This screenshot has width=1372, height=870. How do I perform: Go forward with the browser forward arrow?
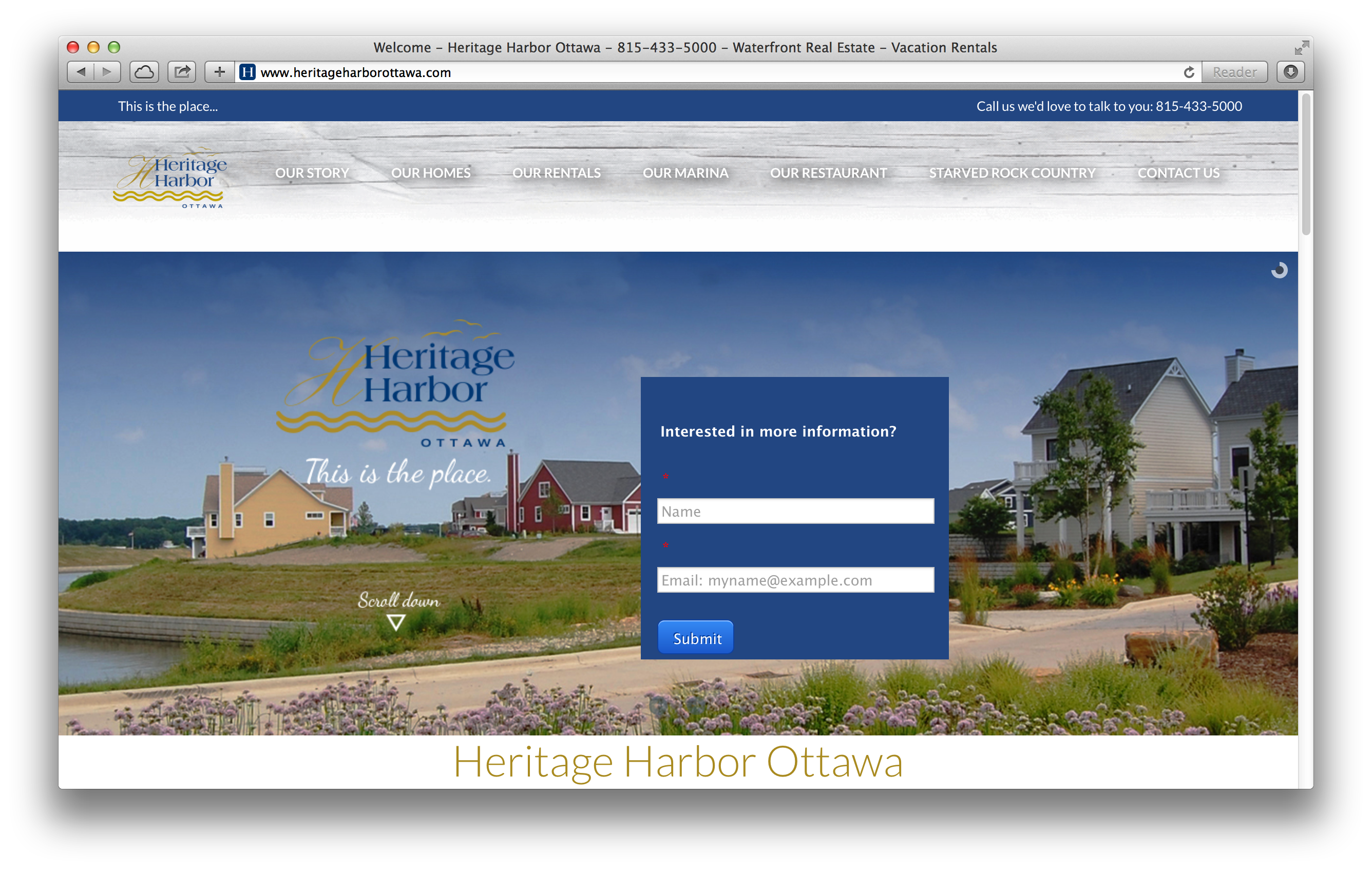107,72
